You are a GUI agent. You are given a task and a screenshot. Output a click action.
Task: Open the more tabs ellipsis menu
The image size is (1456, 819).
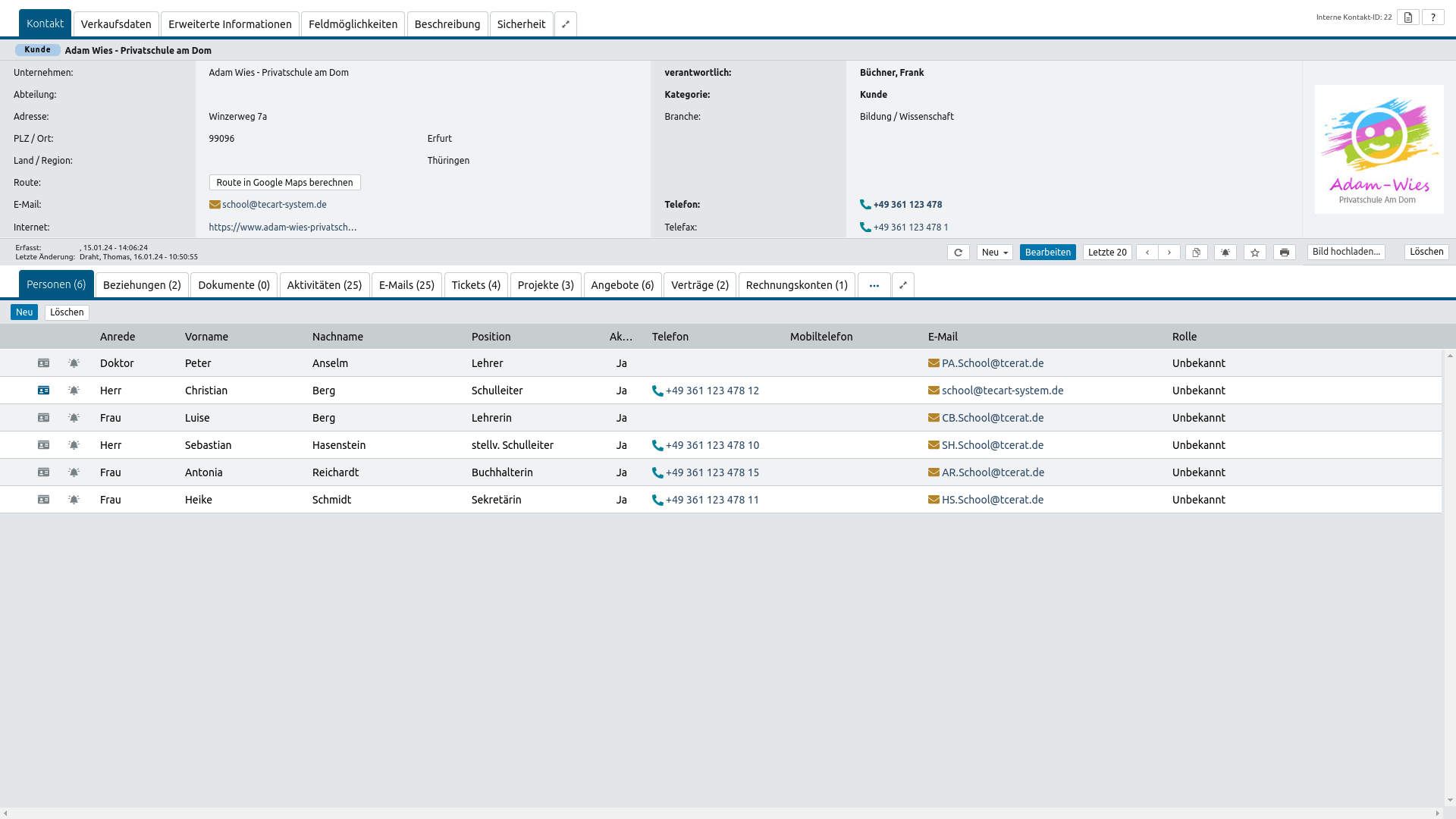[874, 285]
